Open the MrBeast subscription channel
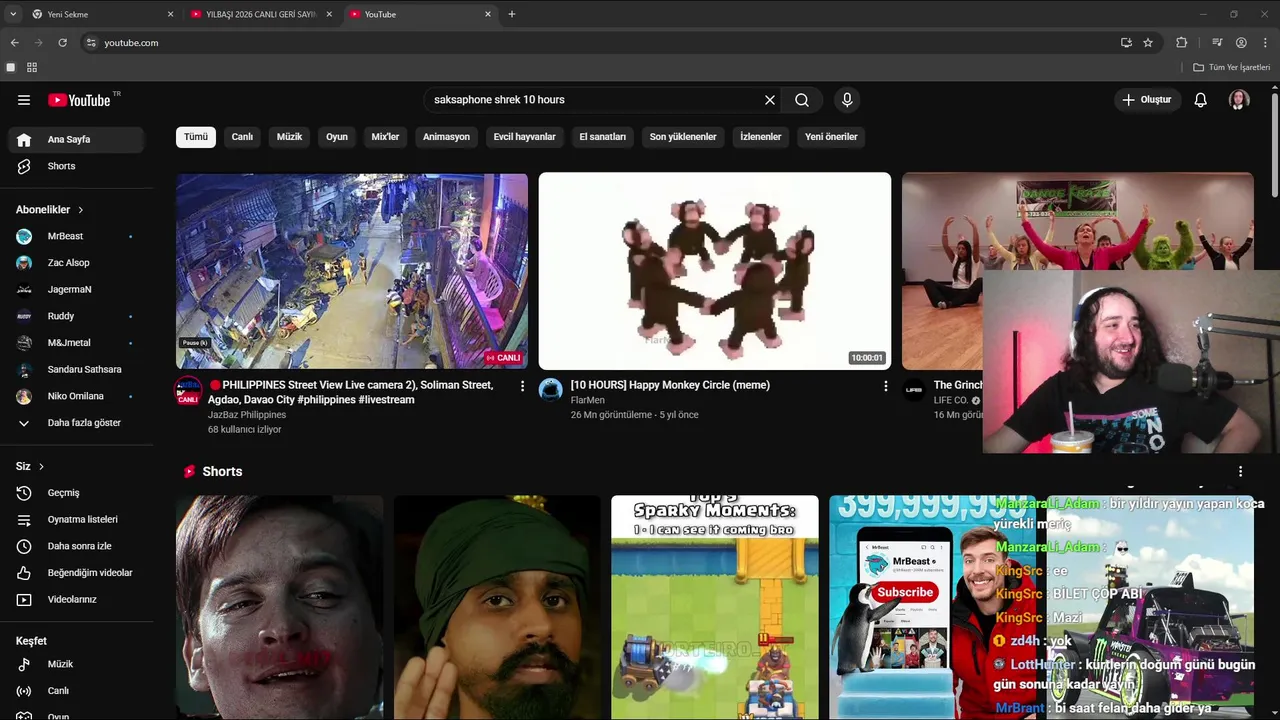The width and height of the screenshot is (1280, 720). (76, 236)
